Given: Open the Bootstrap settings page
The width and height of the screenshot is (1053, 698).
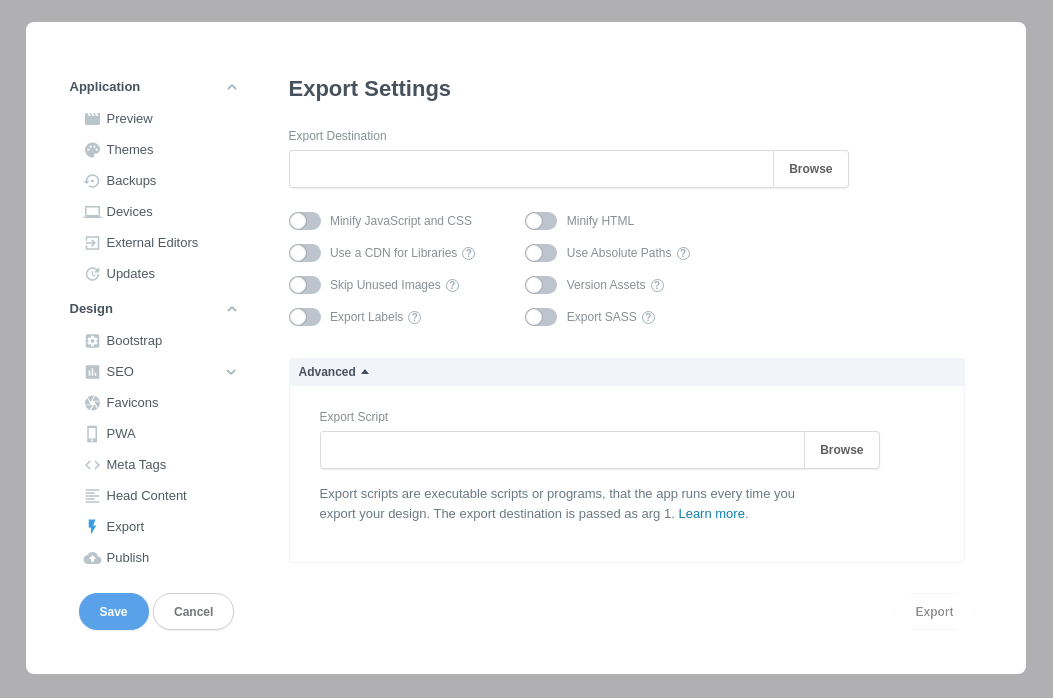Looking at the screenshot, I should click(x=134, y=340).
